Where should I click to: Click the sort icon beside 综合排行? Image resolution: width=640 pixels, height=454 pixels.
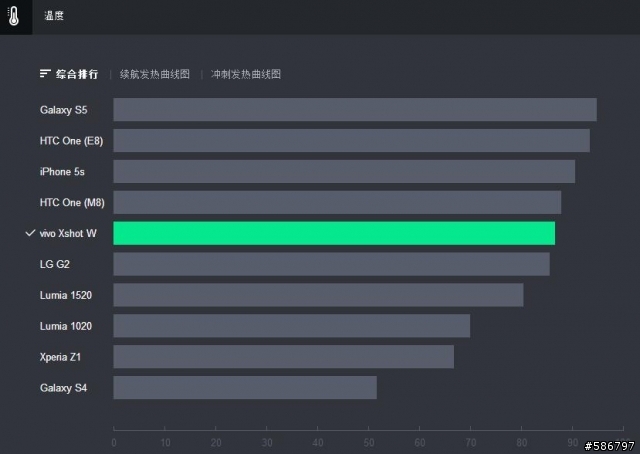tap(45, 73)
